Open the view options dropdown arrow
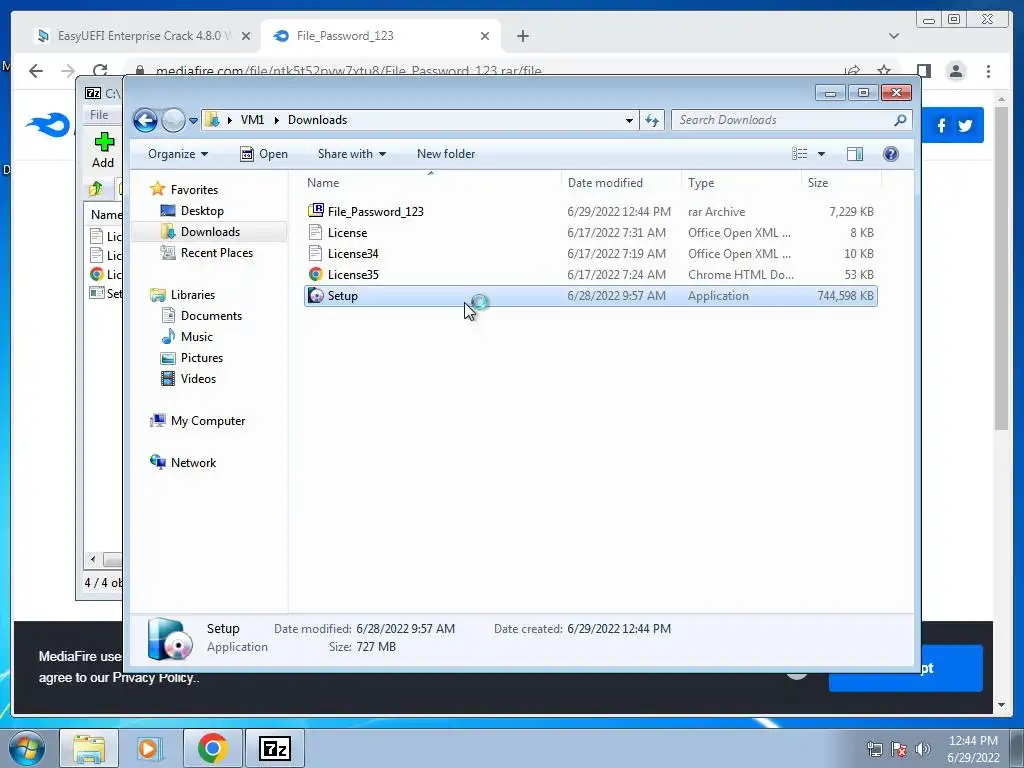The image size is (1024, 768). [x=822, y=154]
